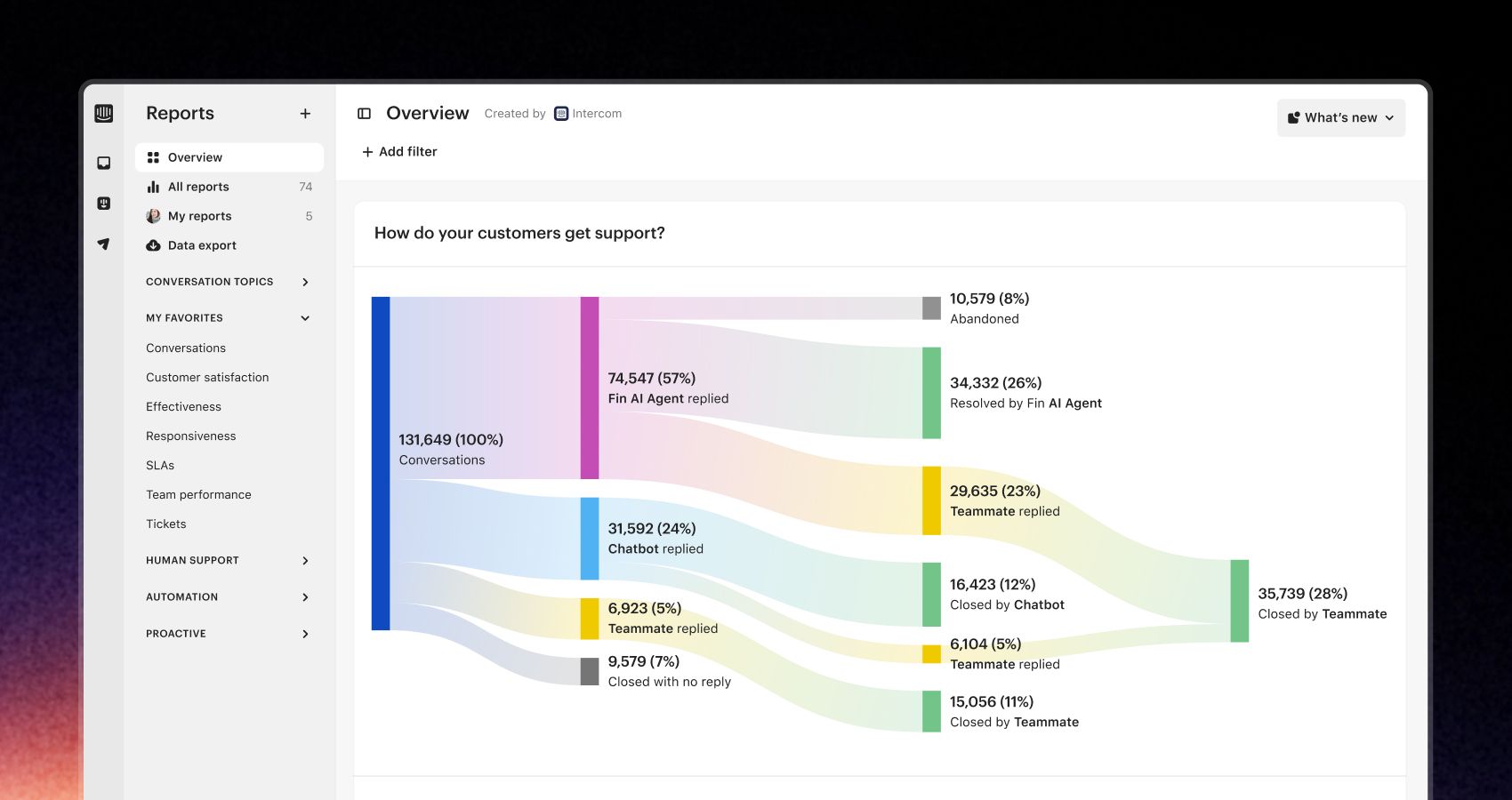
Task: Click the All reports bar chart icon
Action: (x=153, y=187)
